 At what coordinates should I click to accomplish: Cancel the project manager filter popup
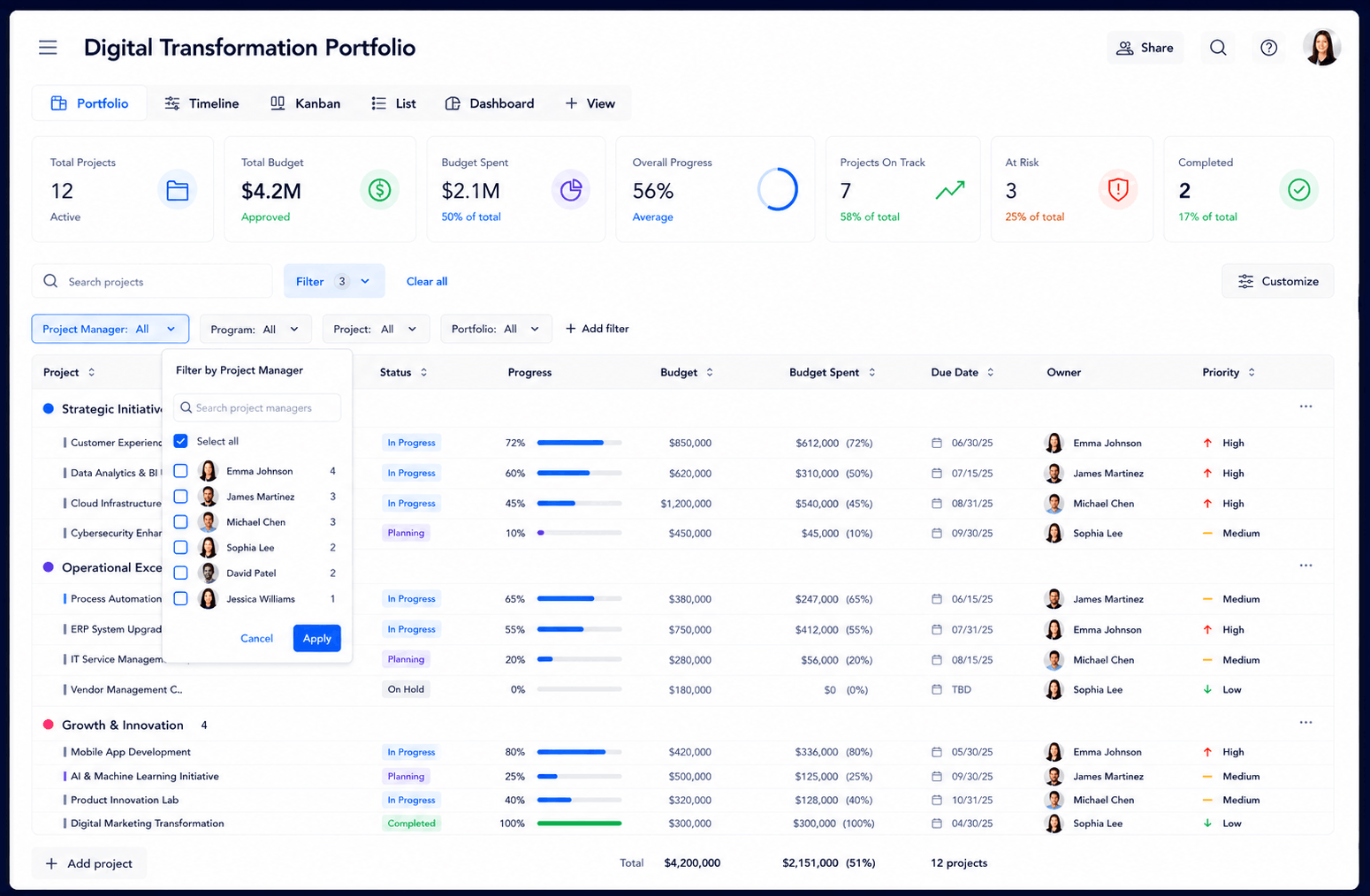256,638
